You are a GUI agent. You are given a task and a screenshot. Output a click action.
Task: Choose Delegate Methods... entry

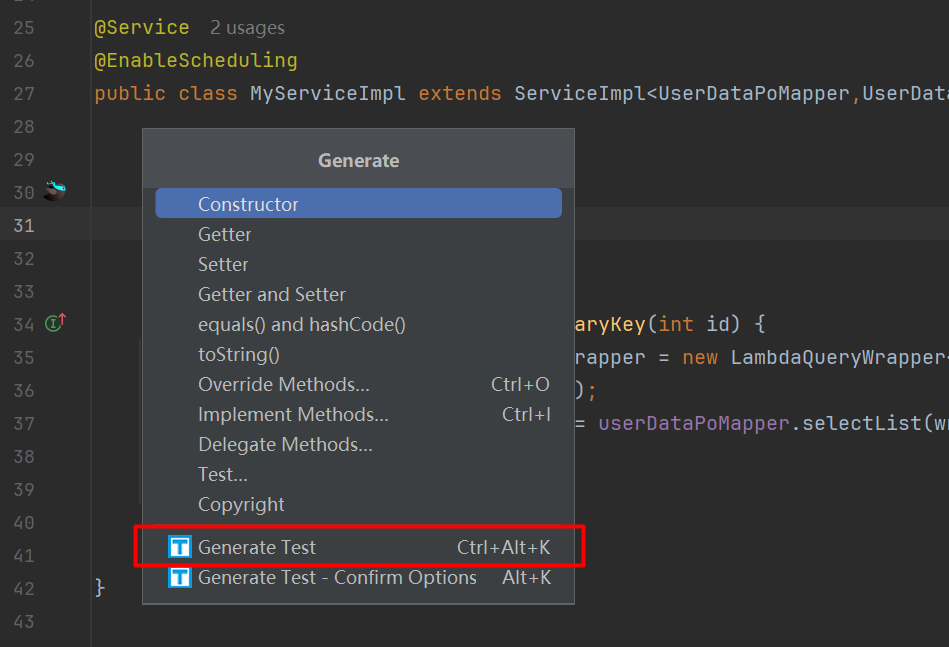285,444
